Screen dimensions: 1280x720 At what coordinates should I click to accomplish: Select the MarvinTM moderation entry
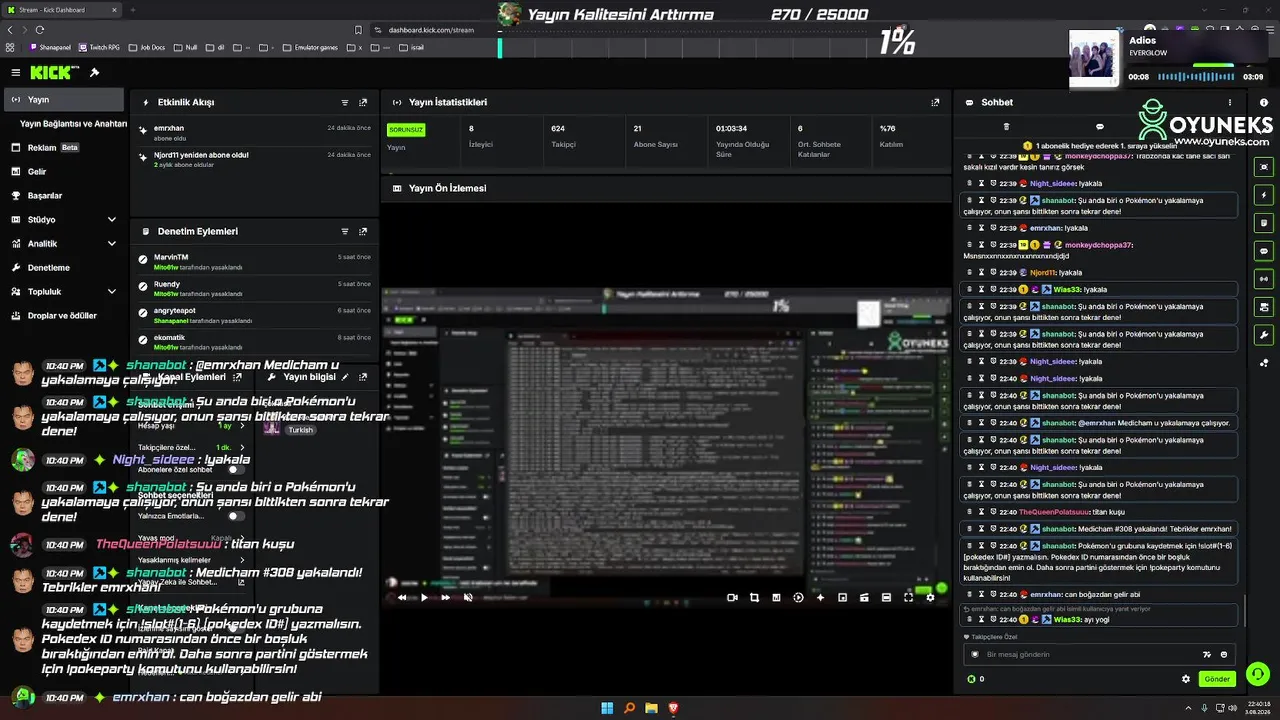point(255,262)
